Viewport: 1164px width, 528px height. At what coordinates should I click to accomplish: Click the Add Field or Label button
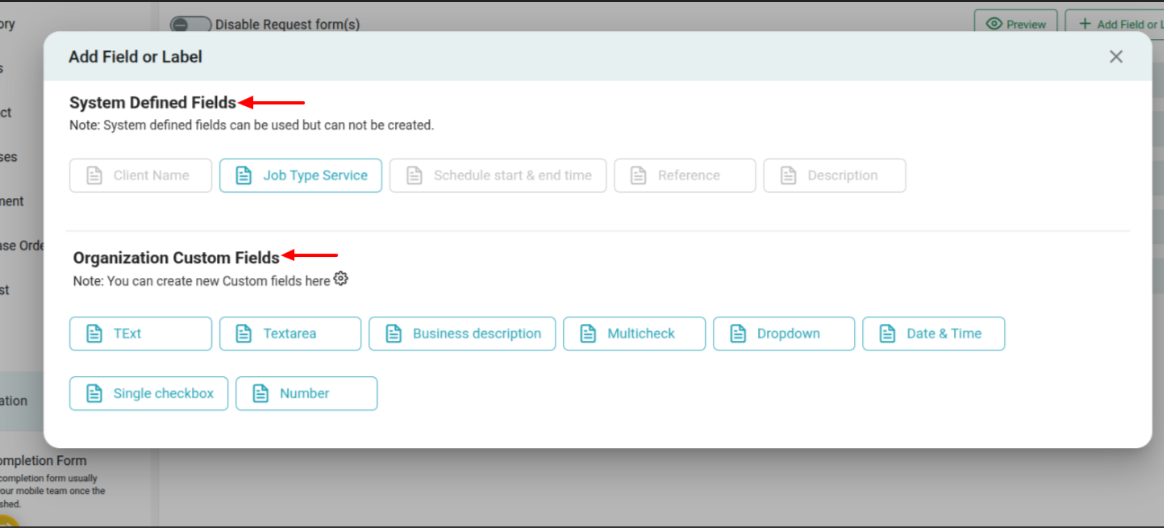[x=1113, y=24]
